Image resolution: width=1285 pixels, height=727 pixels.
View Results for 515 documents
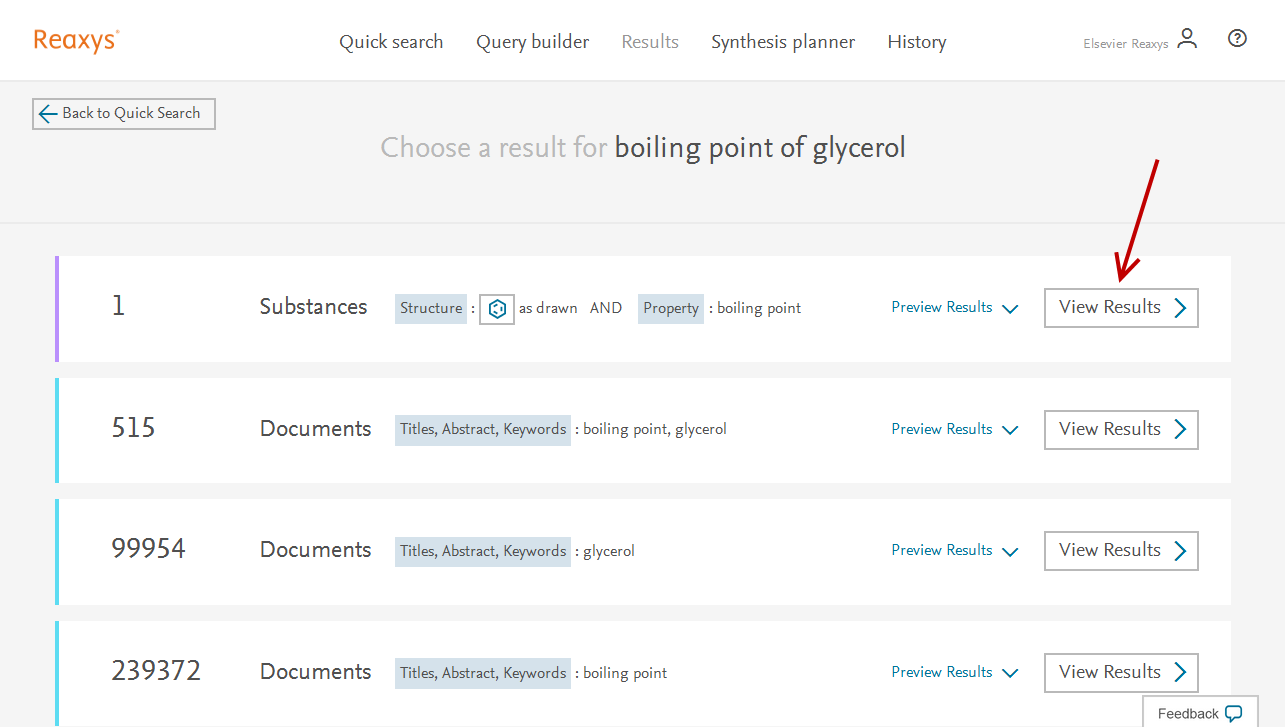1121,429
